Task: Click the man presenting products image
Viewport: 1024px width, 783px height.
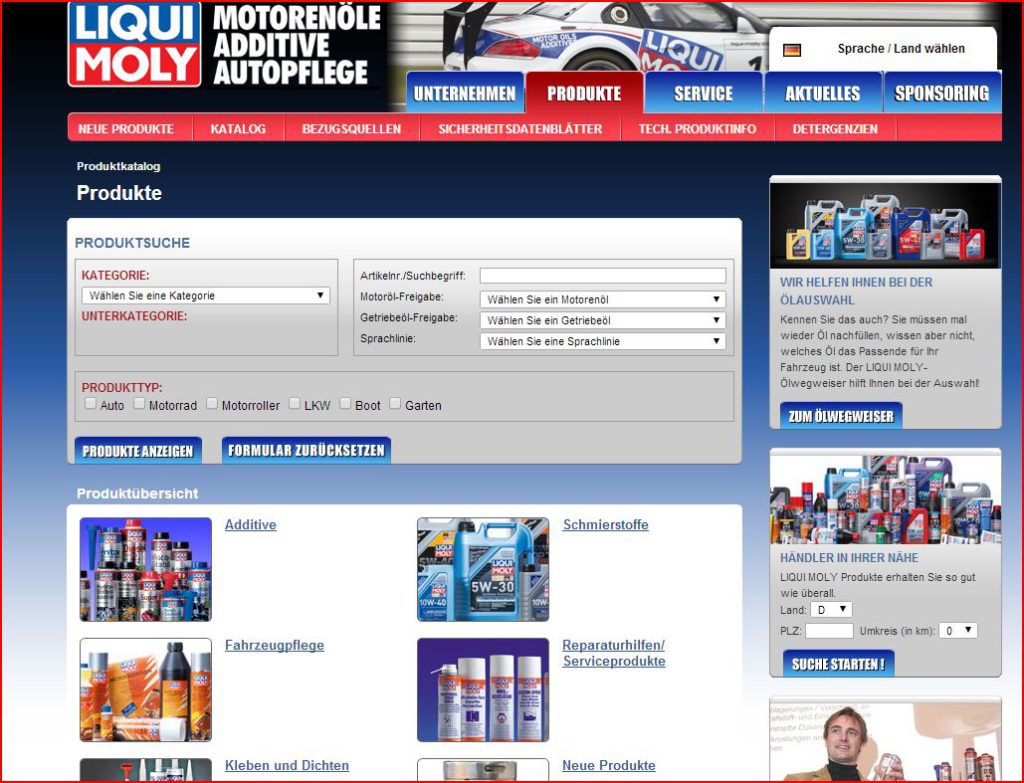Action: (x=885, y=742)
